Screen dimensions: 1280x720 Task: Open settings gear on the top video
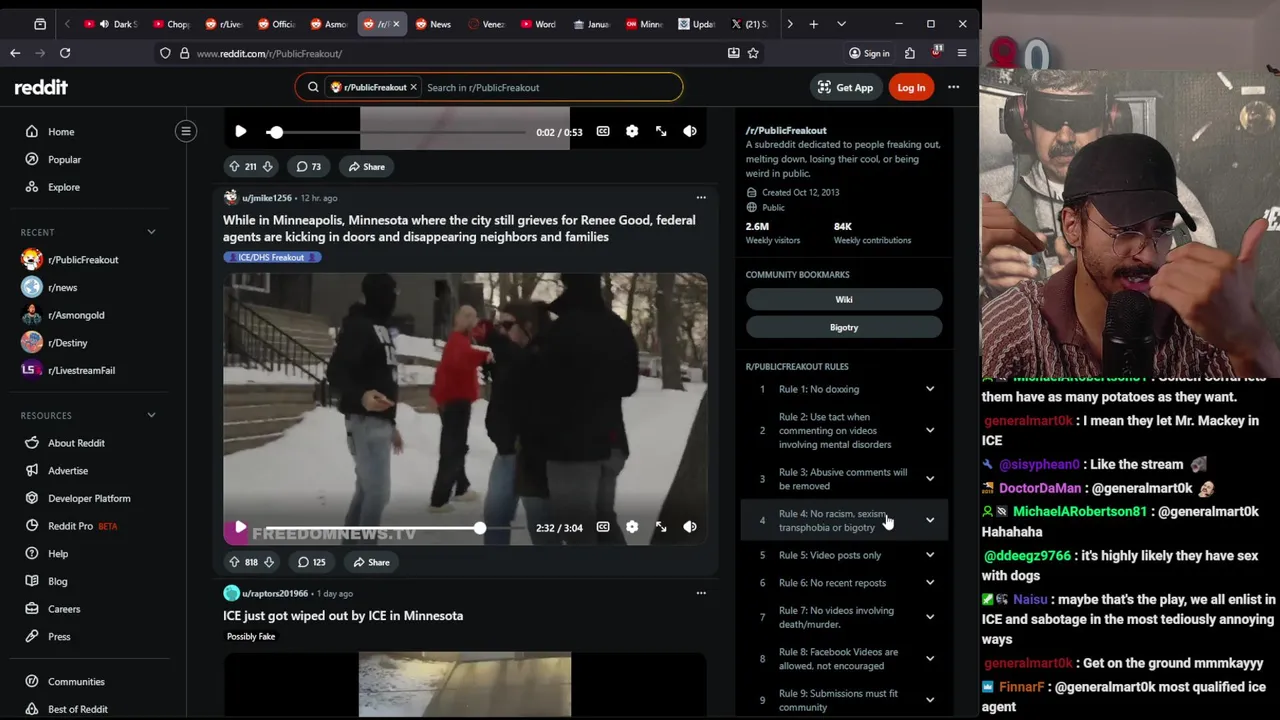tap(632, 131)
